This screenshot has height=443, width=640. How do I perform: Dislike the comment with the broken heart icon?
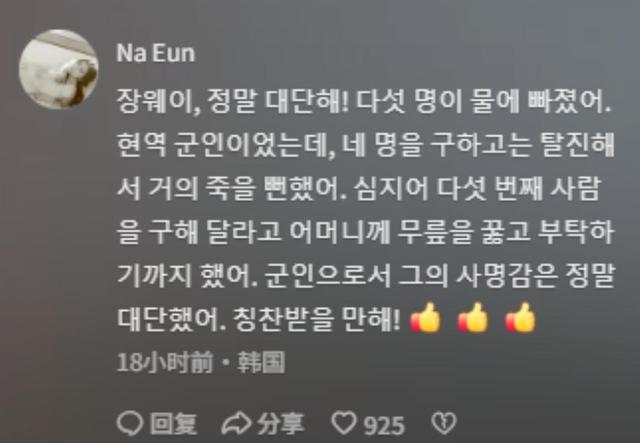444,423
